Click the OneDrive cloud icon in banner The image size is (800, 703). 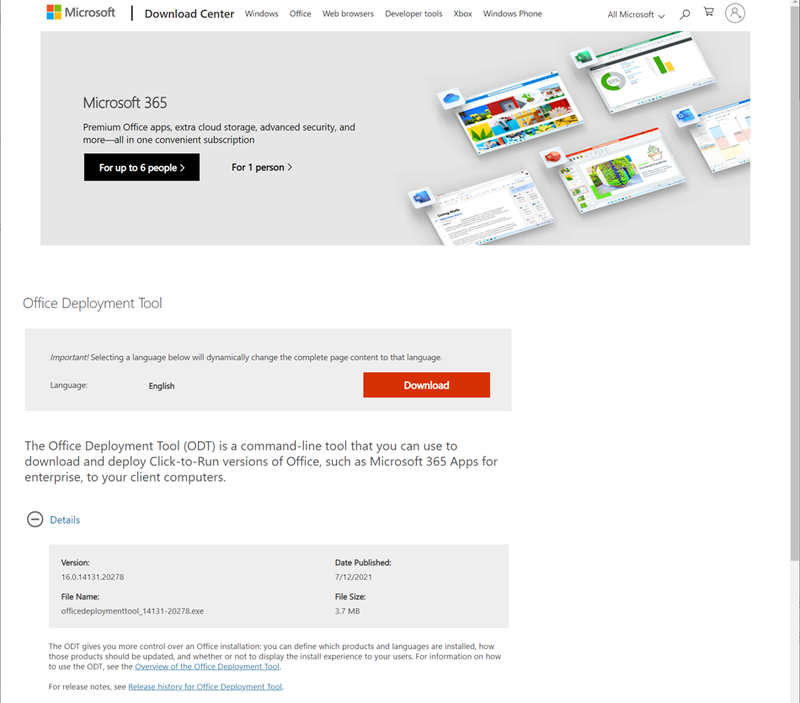click(x=451, y=97)
